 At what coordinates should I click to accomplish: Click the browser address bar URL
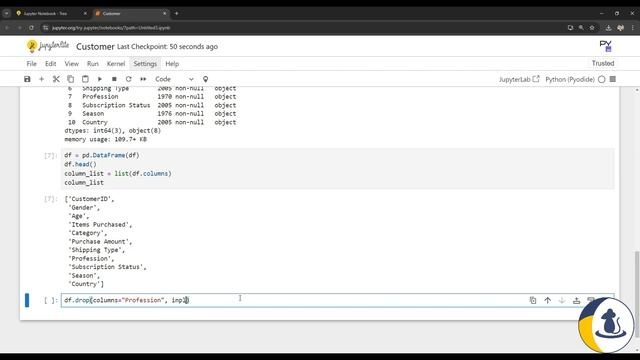point(111,28)
